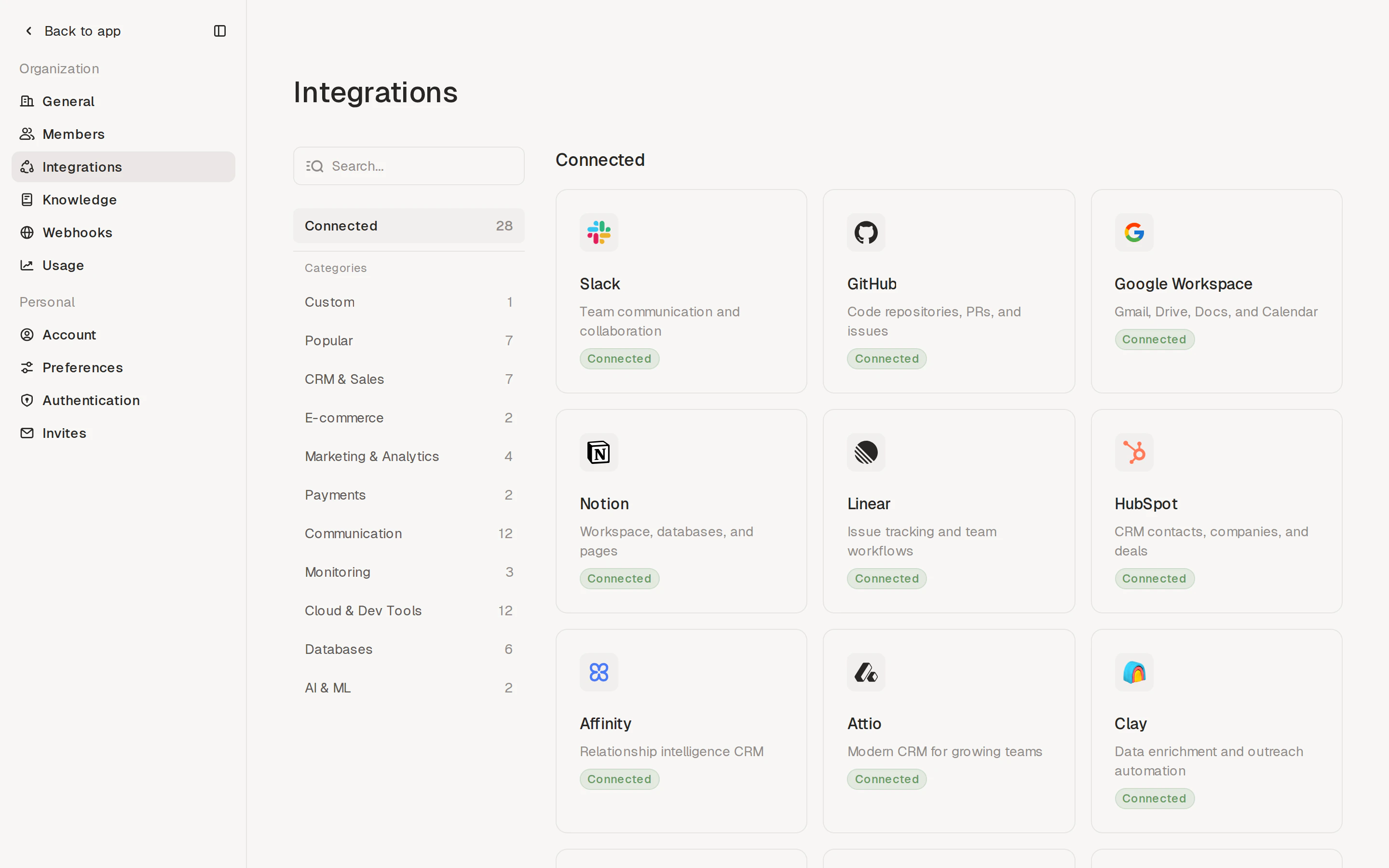Click the Attio card title
1389x868 pixels.
pos(864,723)
